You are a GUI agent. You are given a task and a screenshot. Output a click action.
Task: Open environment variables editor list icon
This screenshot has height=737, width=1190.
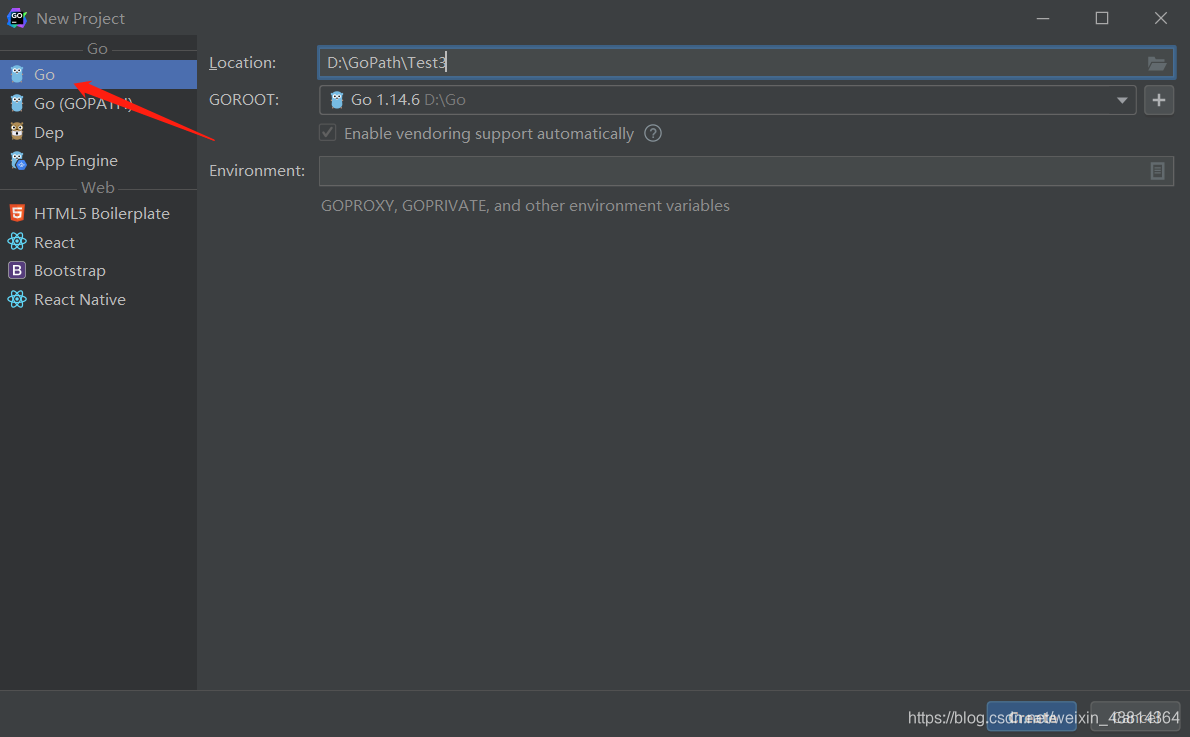pos(1157,171)
